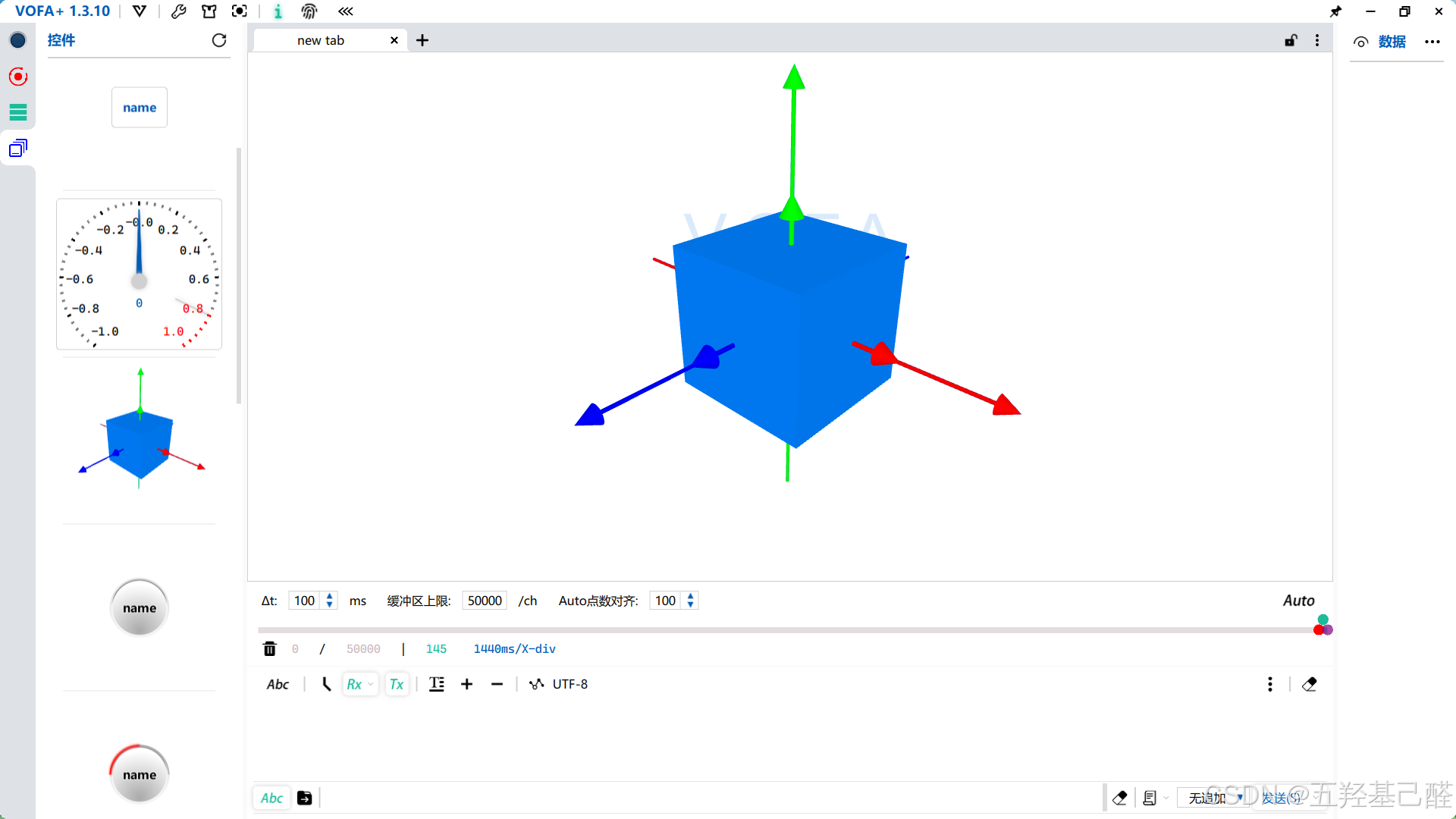Image resolution: width=1456 pixels, height=819 pixels.
Task: Toggle Rx display mode
Action: 354,684
